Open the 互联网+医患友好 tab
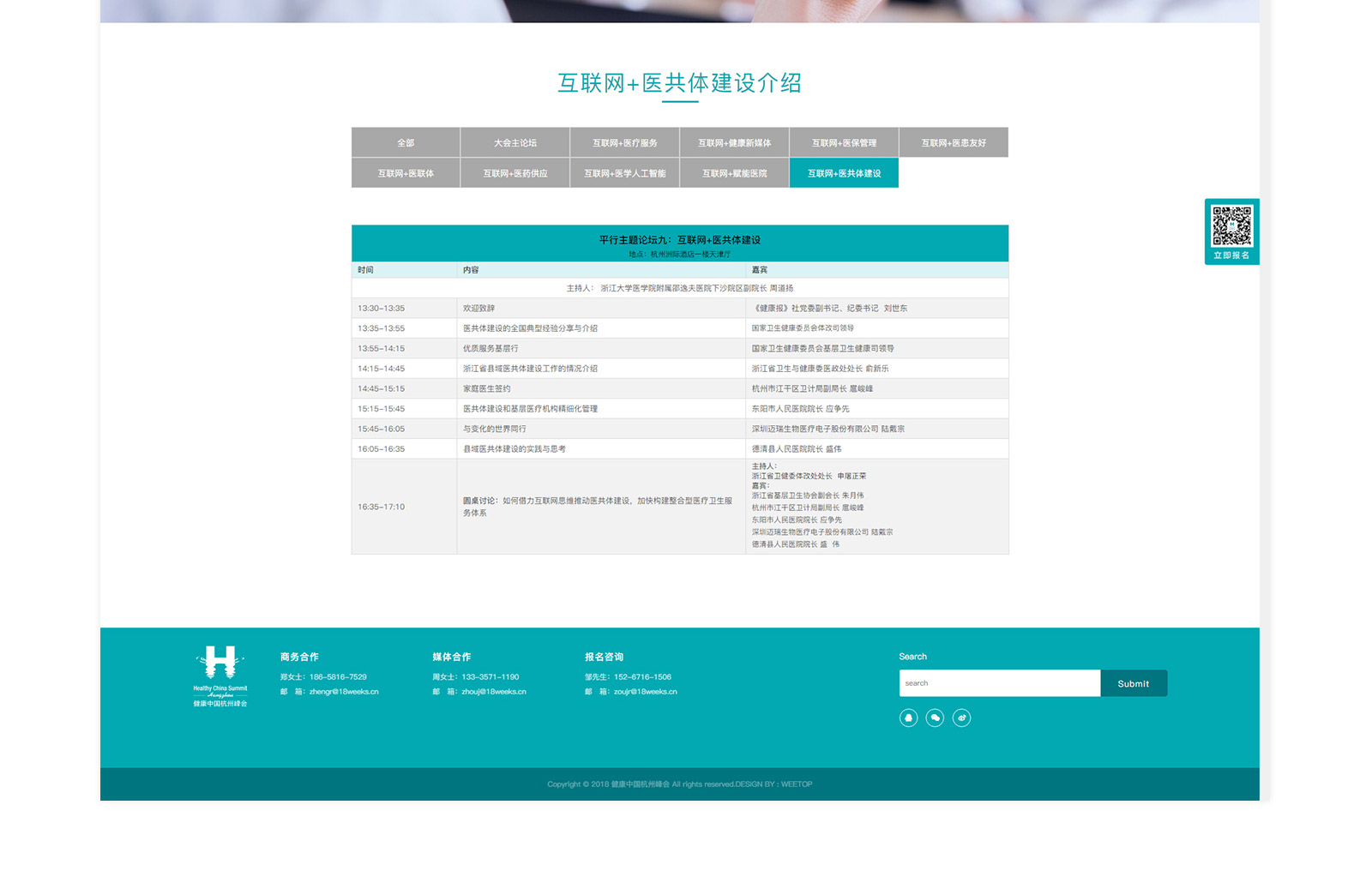This screenshot has height=889, width=1372. click(954, 143)
